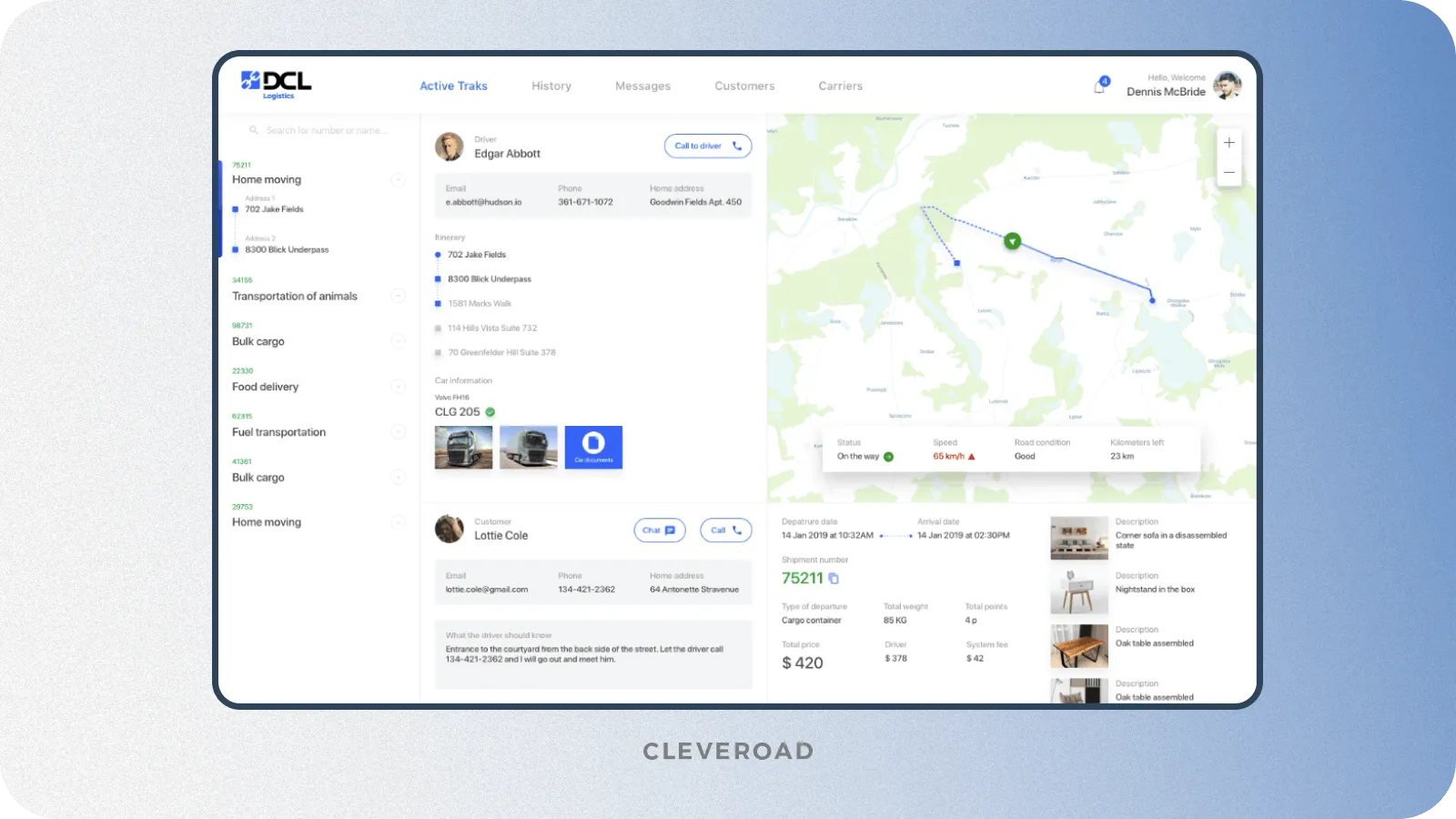Open second truck photo thumbnail
This screenshot has width=1456, height=819.
(529, 447)
